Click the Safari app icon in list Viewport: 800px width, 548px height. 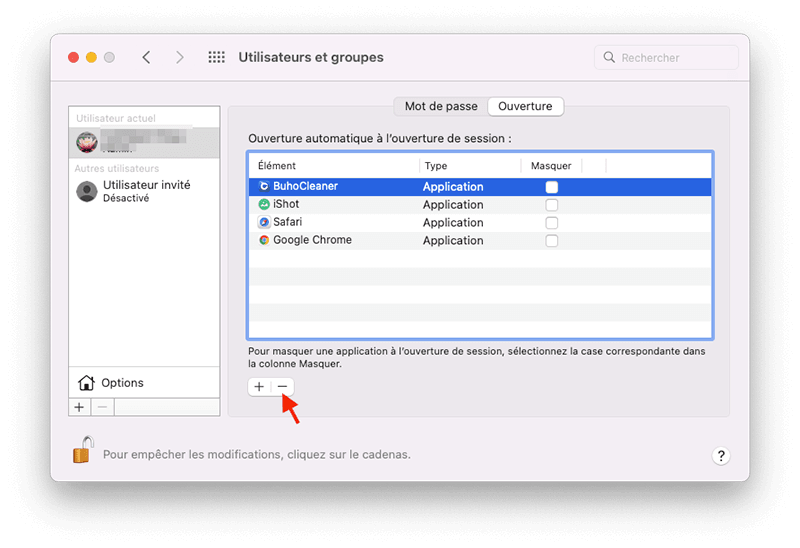tap(264, 222)
